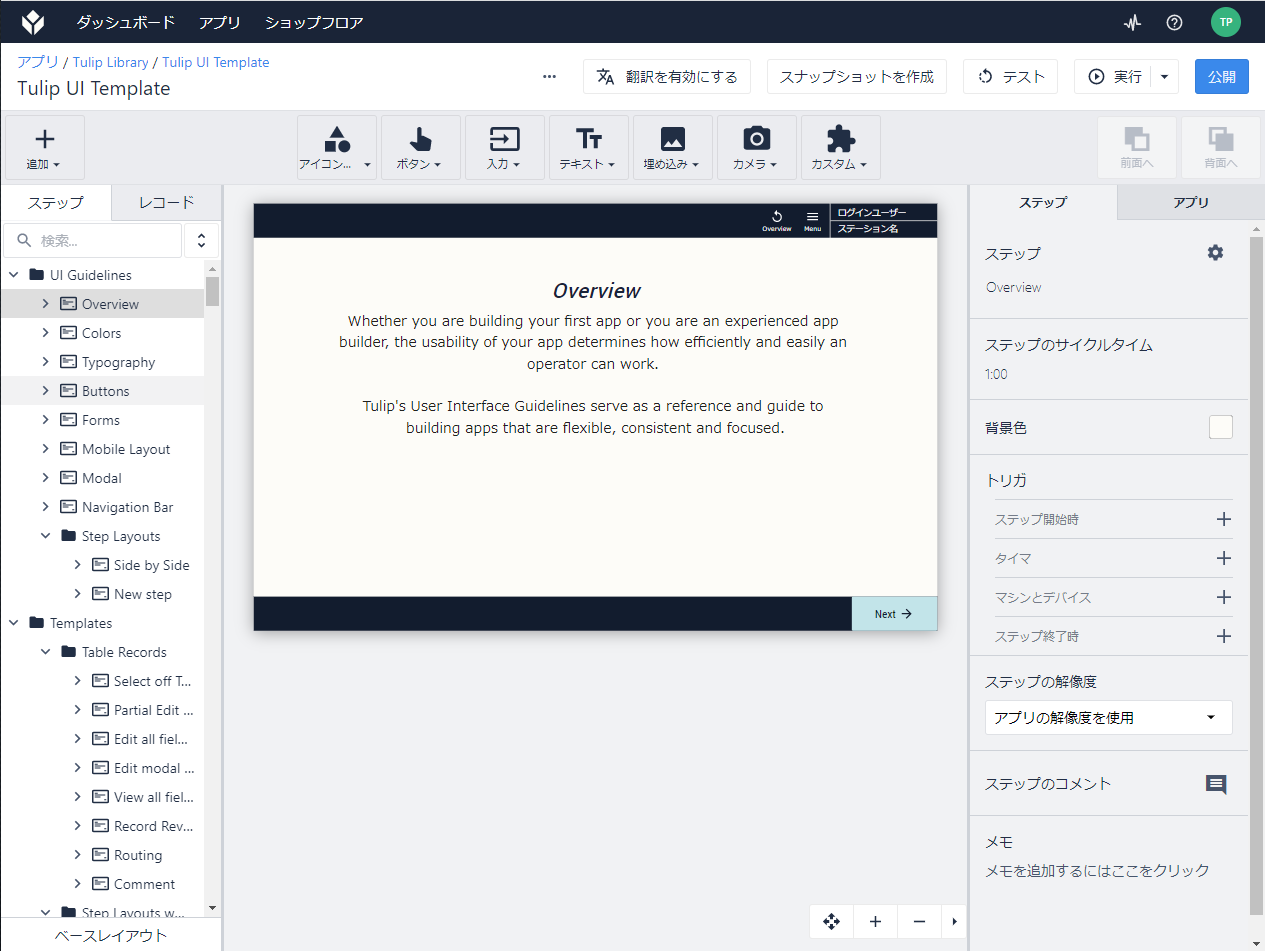Image resolution: width=1265 pixels, height=951 pixels.
Task: Zoom in canvas with plus button
Action: click(x=875, y=921)
